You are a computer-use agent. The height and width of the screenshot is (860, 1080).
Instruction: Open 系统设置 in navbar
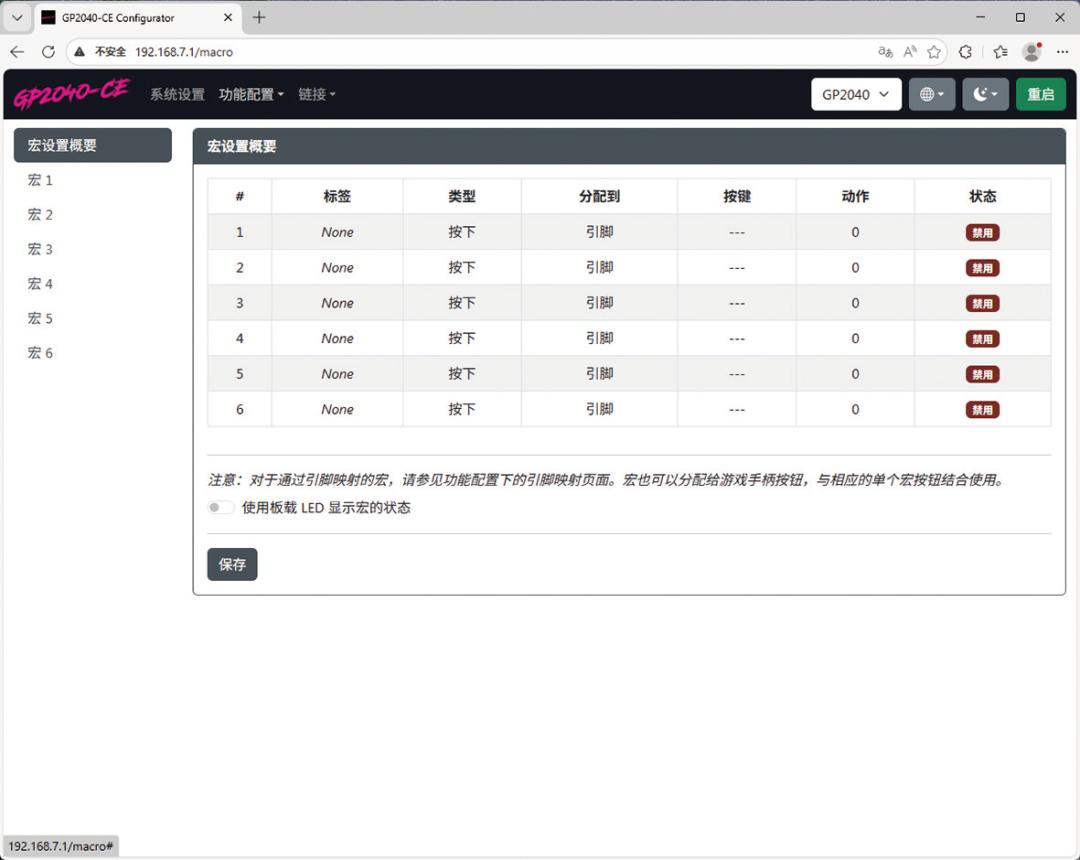point(178,94)
